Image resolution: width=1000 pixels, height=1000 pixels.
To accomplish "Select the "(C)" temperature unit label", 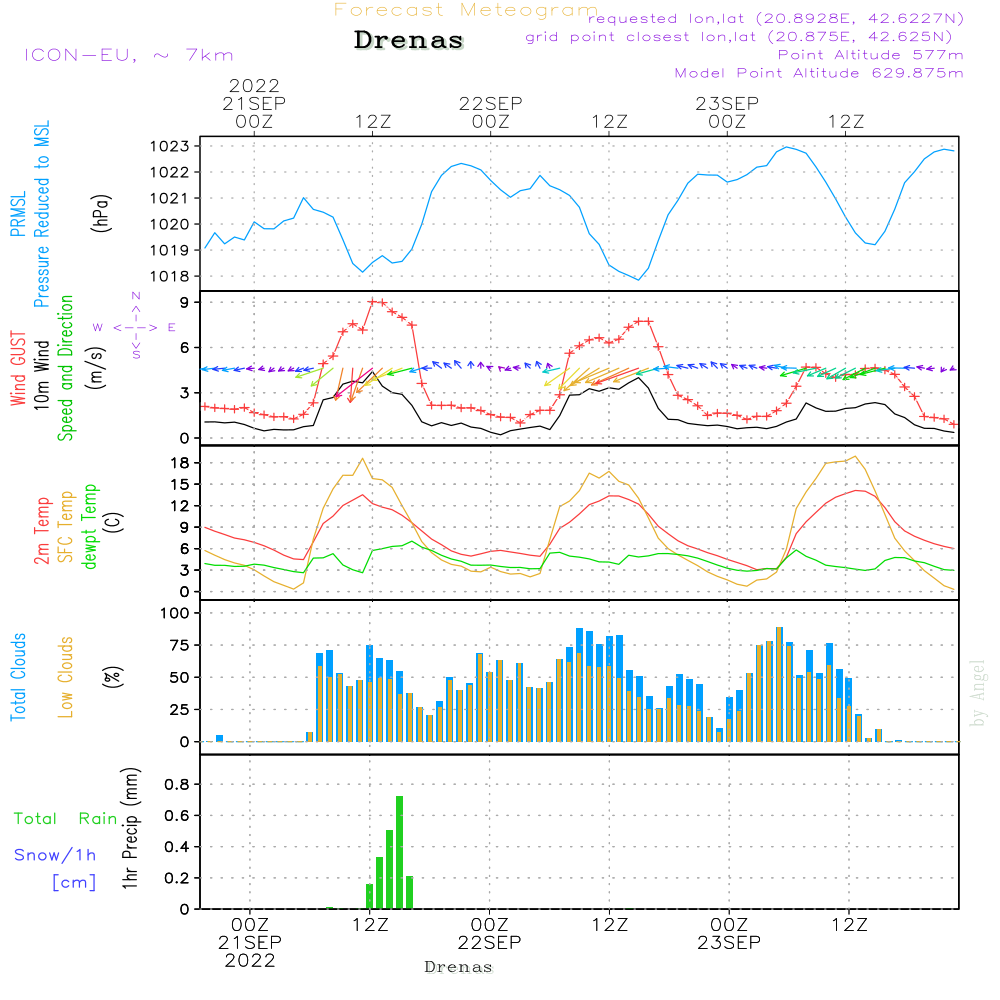I will tap(115, 522).
